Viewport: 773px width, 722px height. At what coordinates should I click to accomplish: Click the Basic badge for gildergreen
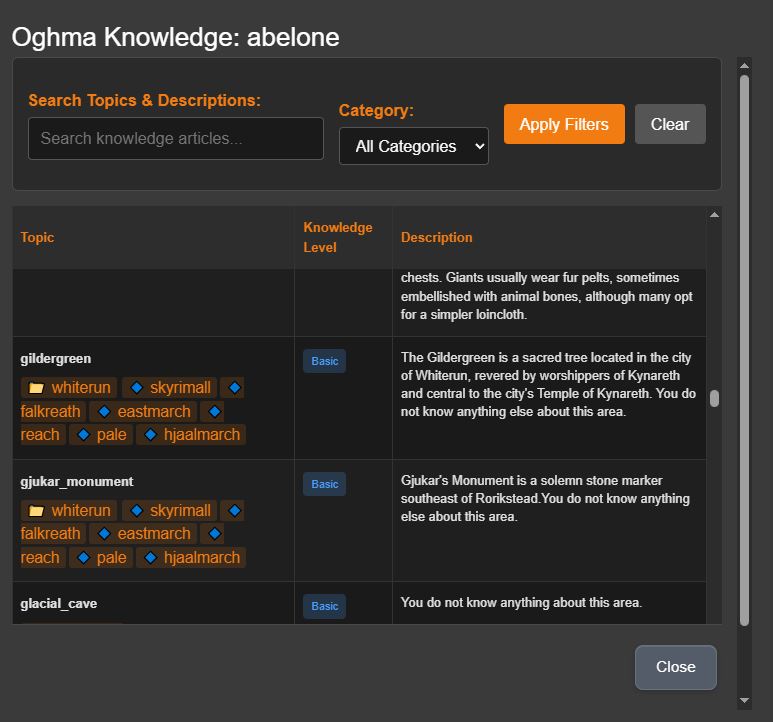point(324,361)
